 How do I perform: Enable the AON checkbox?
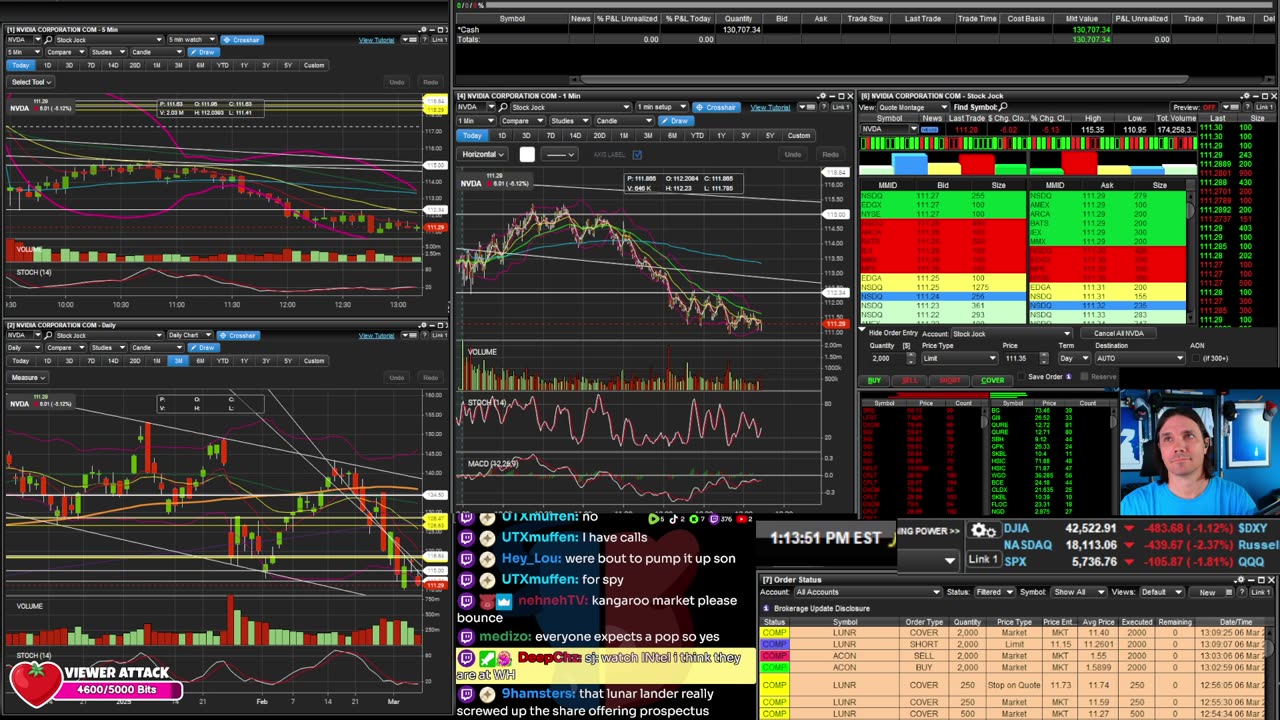point(1196,358)
